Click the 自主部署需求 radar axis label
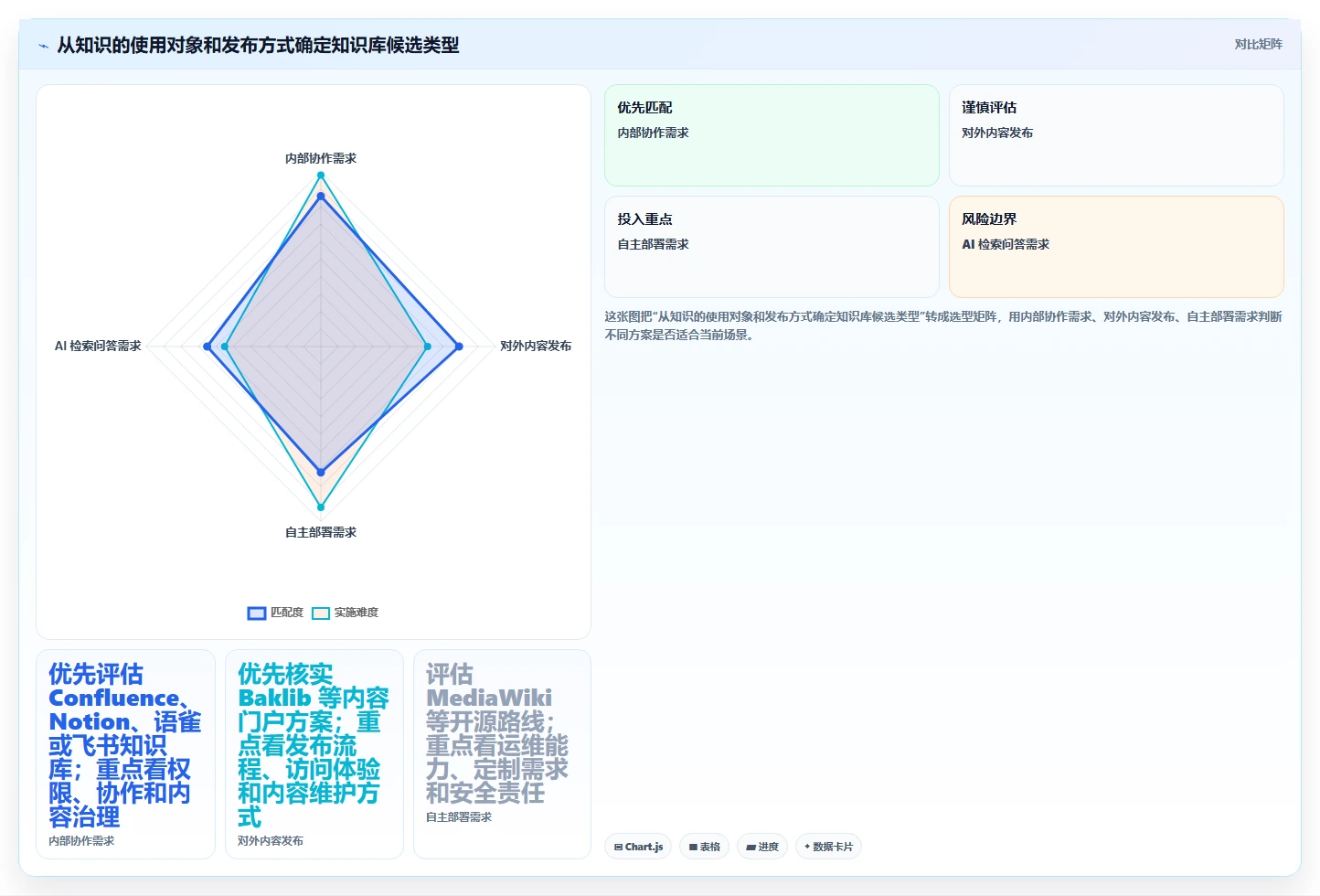 pos(321,532)
